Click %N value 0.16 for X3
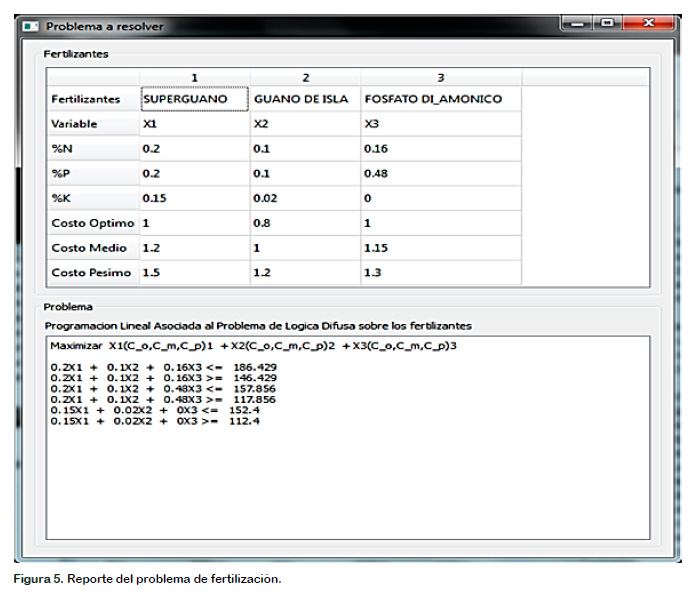Image resolution: width=700 pixels, height=591 pixels. [x=441, y=149]
